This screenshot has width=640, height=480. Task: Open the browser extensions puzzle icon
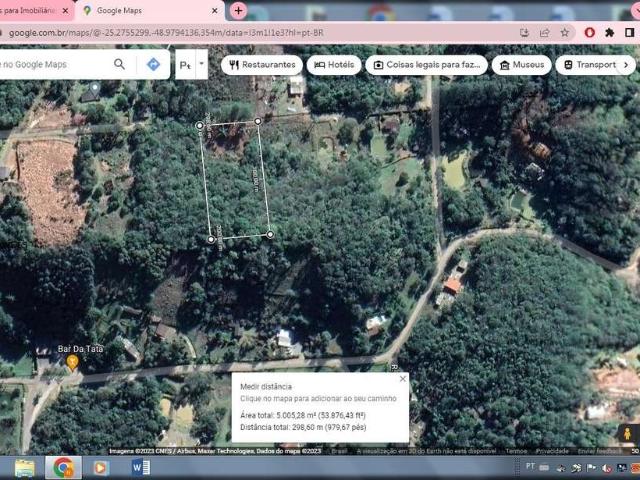click(x=609, y=32)
